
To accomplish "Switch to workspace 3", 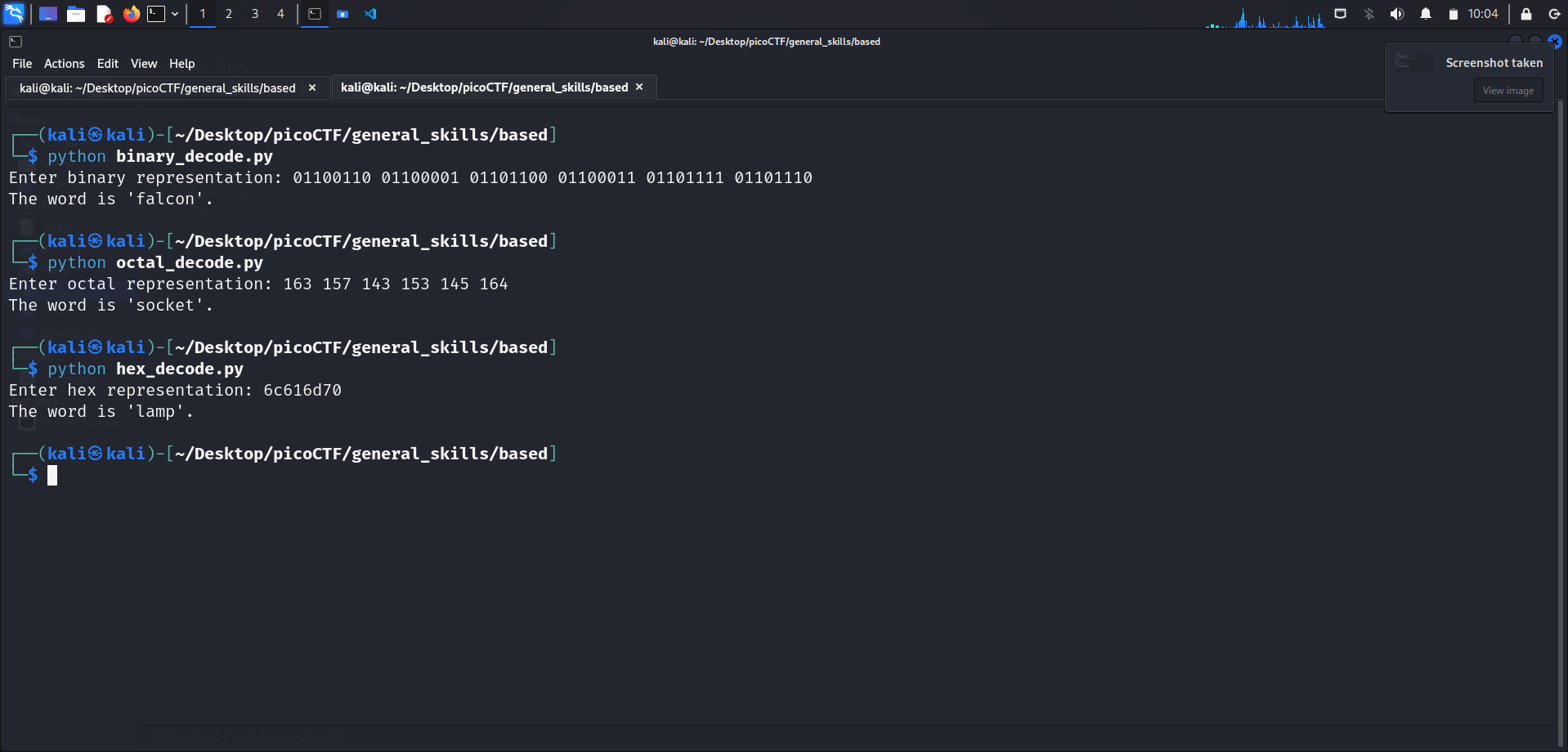I will [x=255, y=14].
